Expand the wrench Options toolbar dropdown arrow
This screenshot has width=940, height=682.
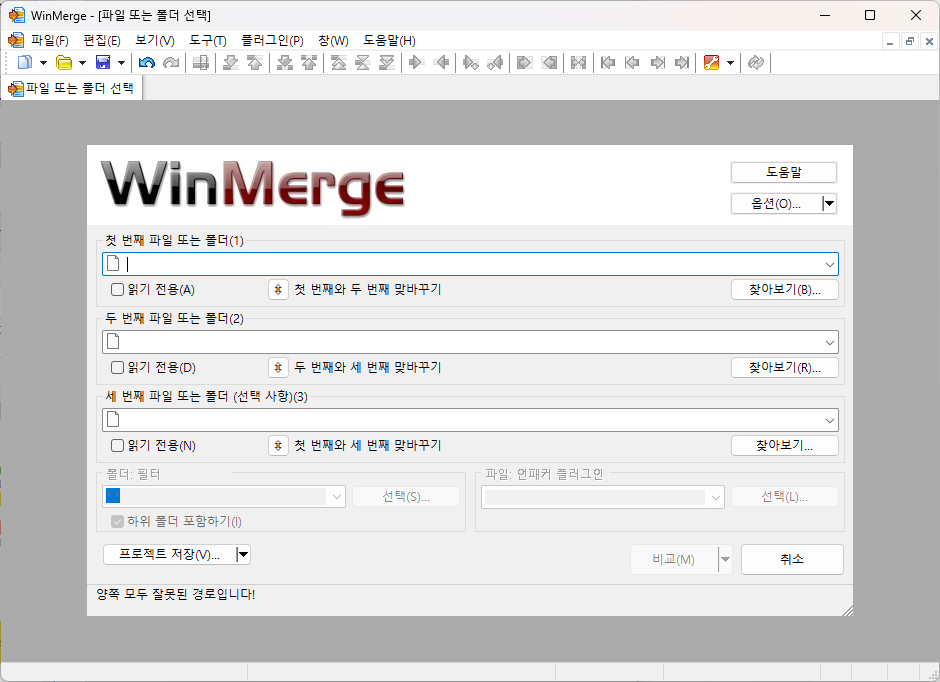click(730, 62)
